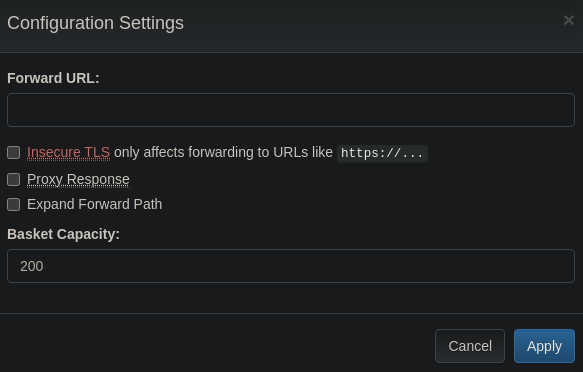Screen dimensions: 583x372
Task: Click the text 'only affects forwarding to URLs like'
Action: click(x=223, y=152)
